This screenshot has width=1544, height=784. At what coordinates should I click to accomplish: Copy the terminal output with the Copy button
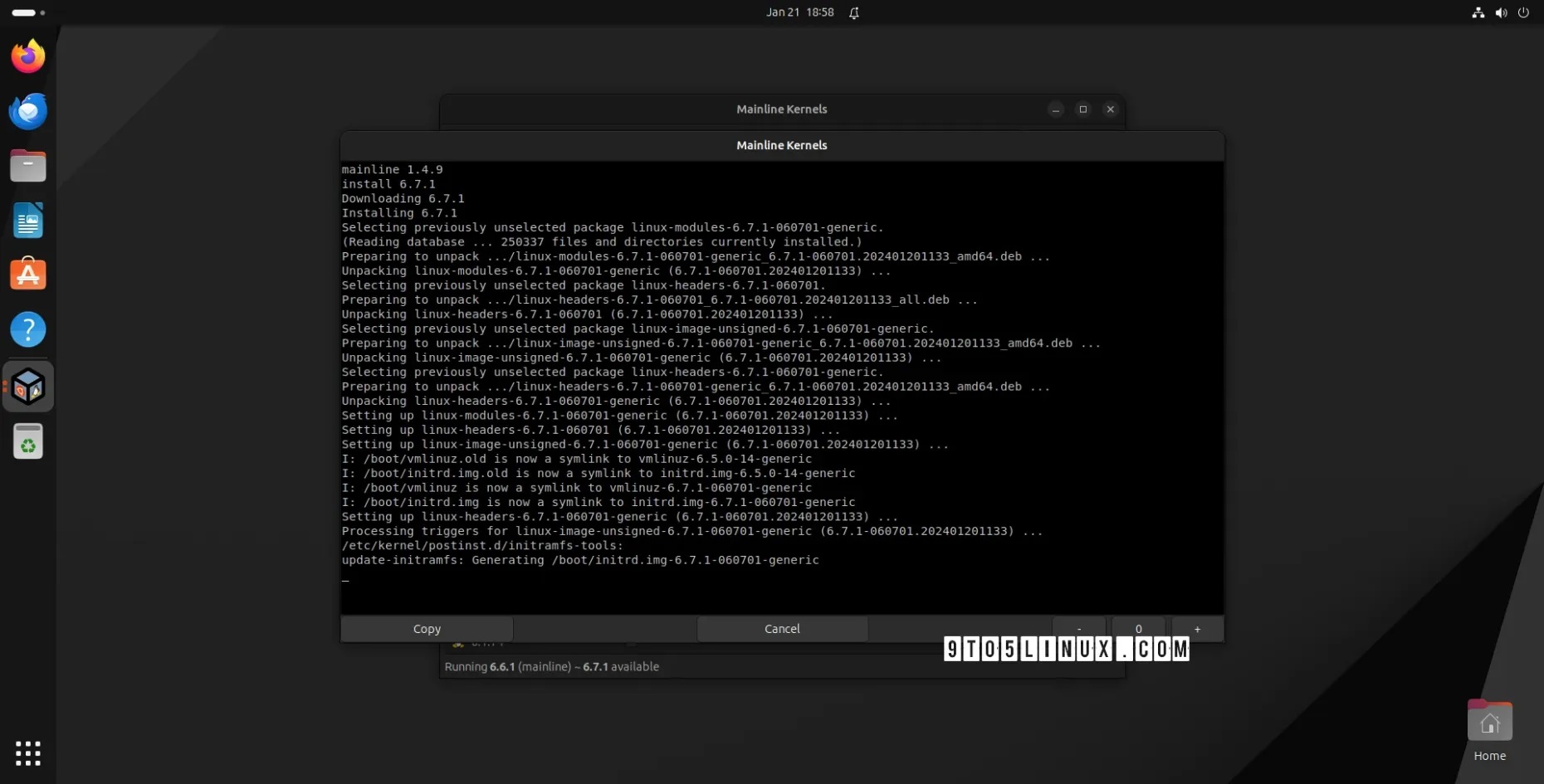427,629
